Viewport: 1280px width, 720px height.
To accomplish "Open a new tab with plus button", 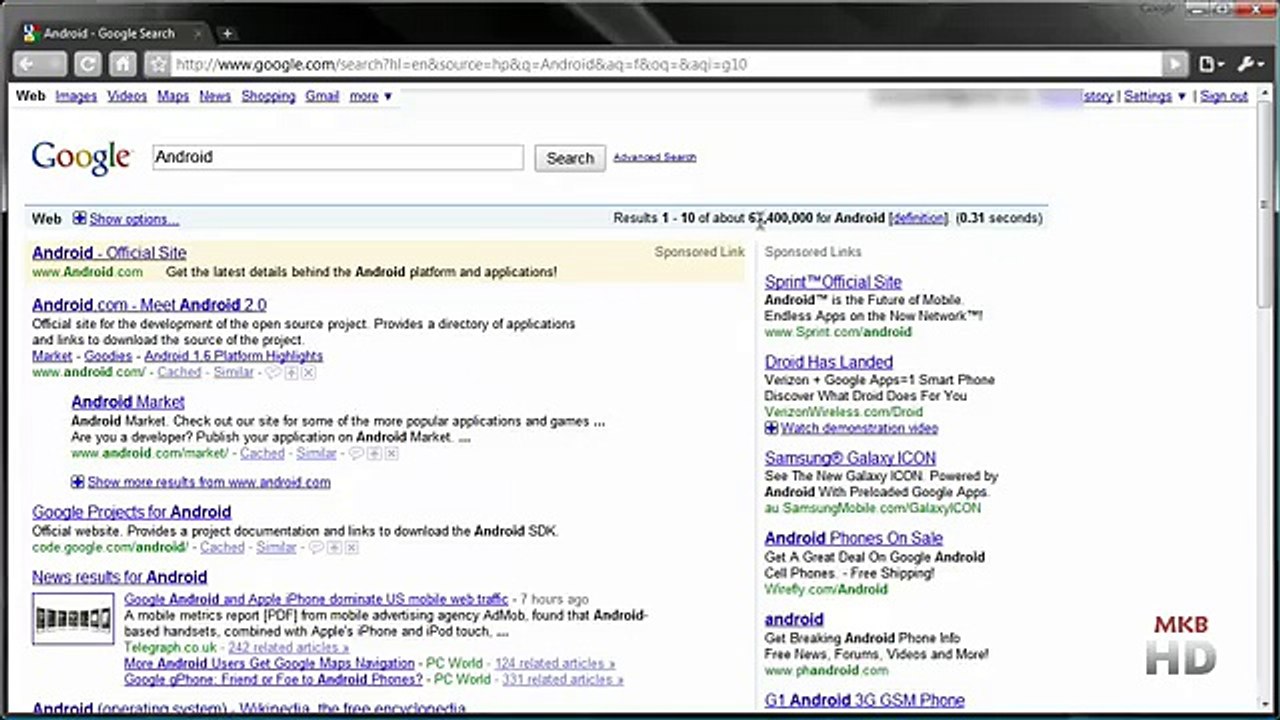I will [227, 33].
